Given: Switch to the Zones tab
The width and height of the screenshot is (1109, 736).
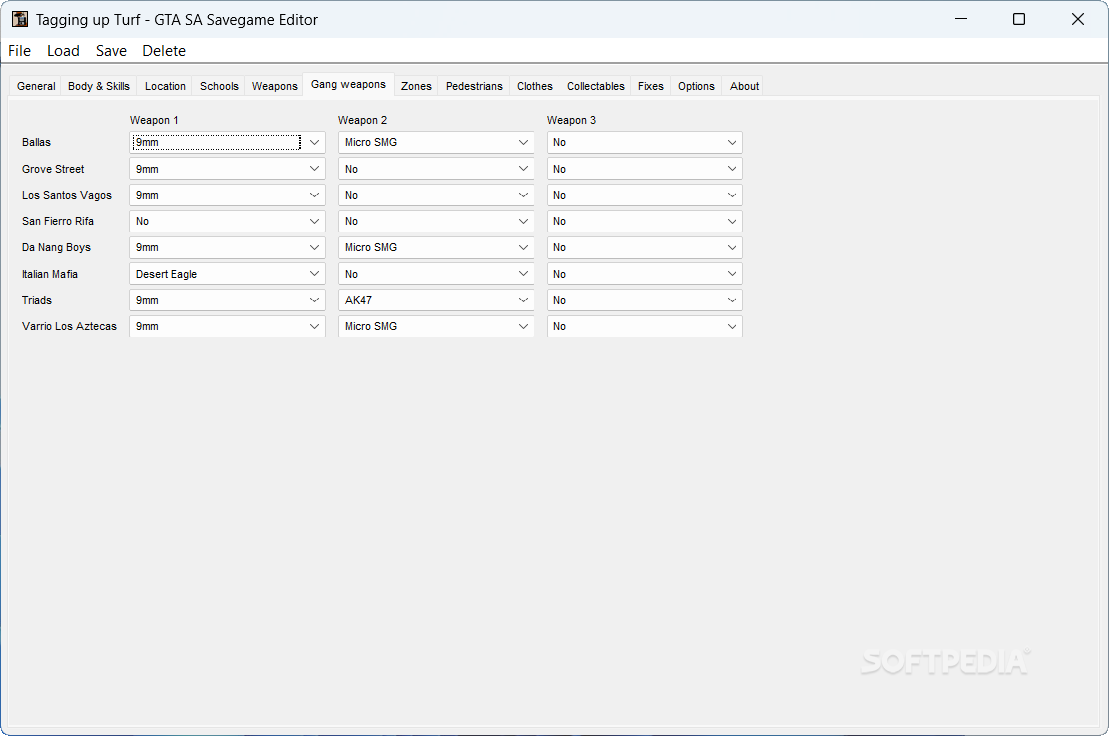Looking at the screenshot, I should coord(416,86).
